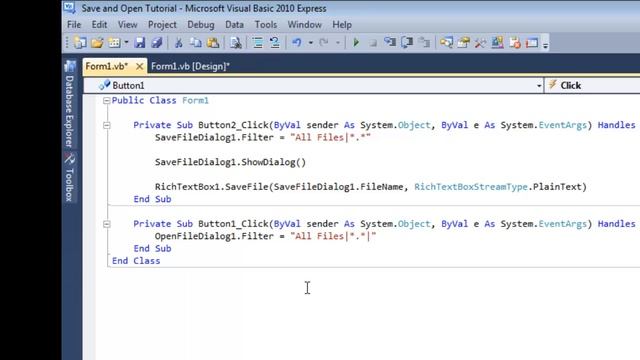The width and height of the screenshot is (640, 360).
Task: Open the Edit menu
Action: pos(99,25)
